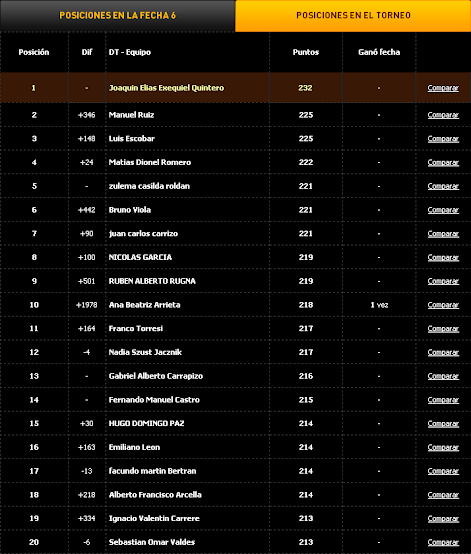Image resolution: width=471 pixels, height=554 pixels.
Task: Click Comparar for Emiliano Leon
Action: click(443, 447)
